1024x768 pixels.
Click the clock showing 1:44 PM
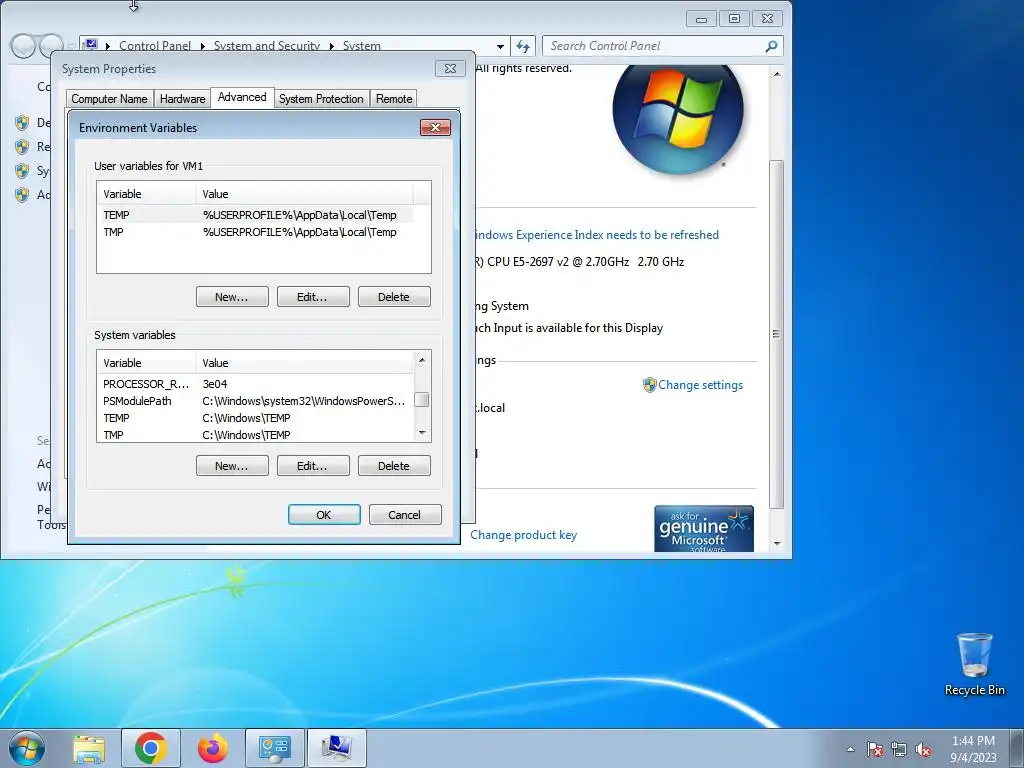coord(973,748)
